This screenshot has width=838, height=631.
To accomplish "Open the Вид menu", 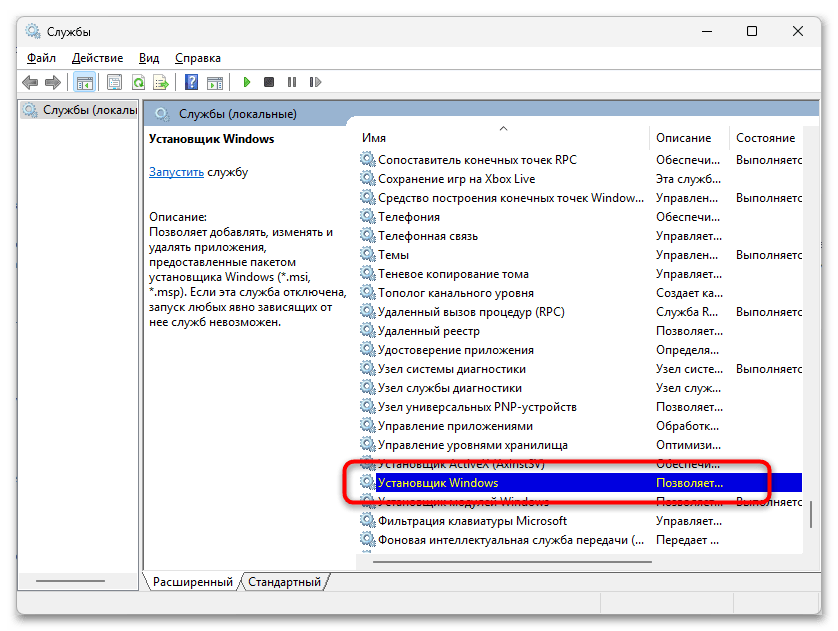I will coord(149,58).
